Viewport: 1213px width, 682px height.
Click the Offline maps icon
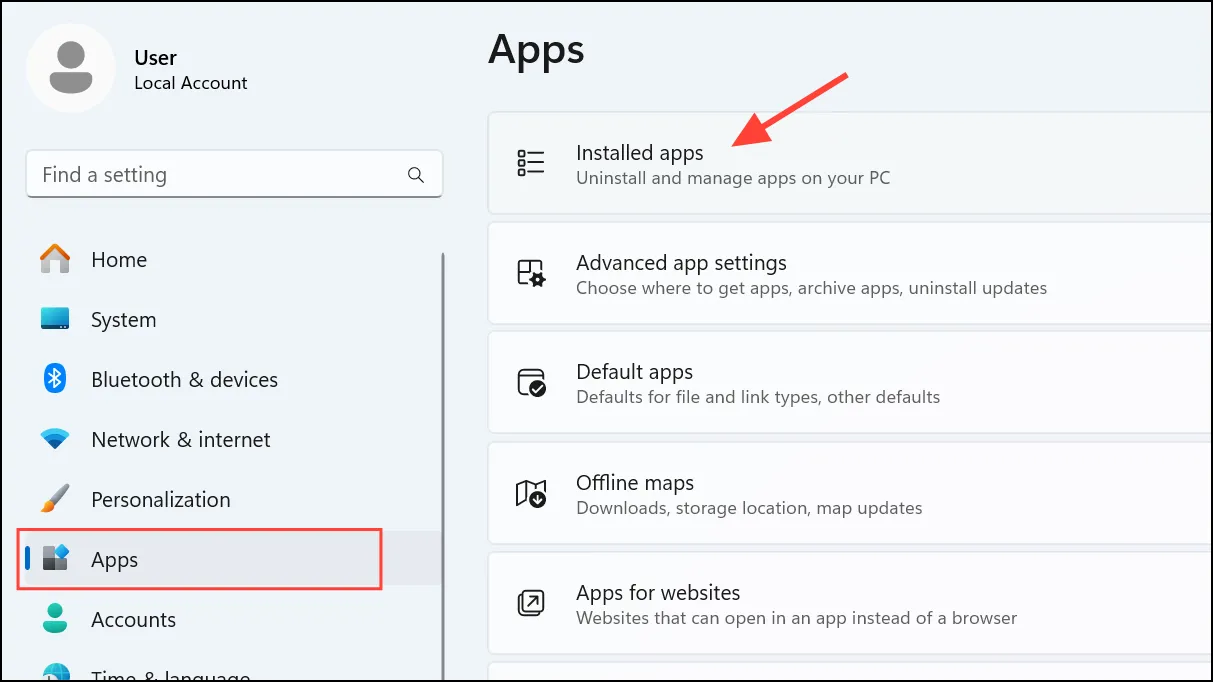[531, 493]
